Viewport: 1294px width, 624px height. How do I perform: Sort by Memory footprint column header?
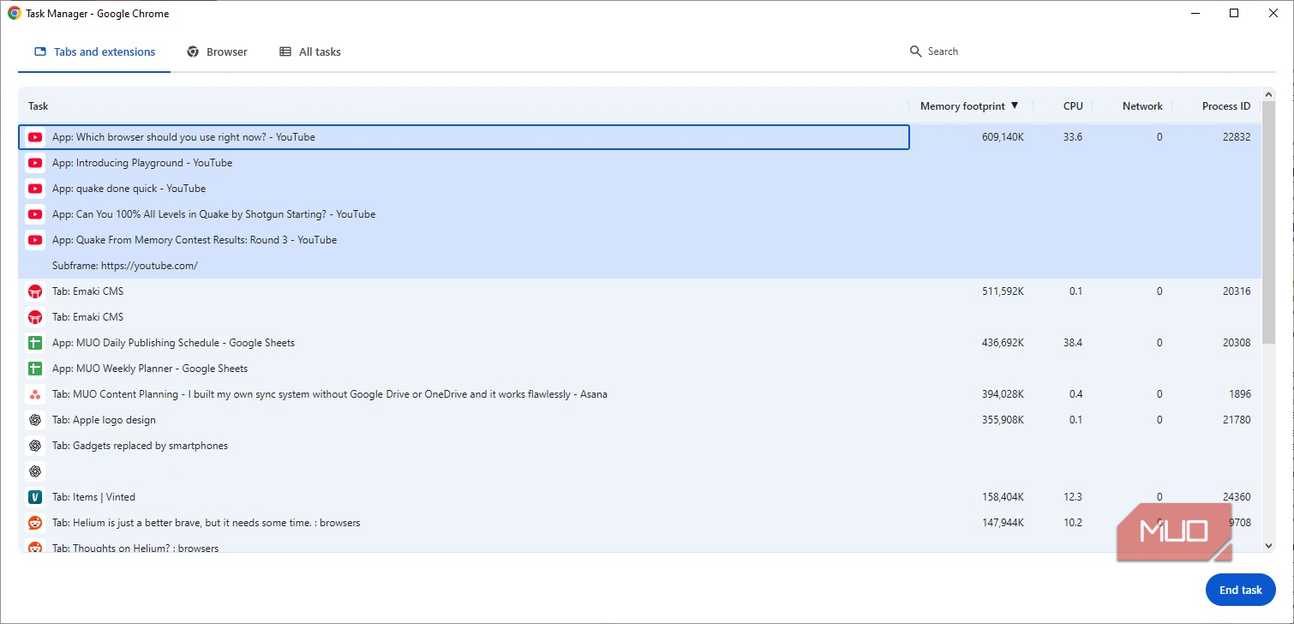(x=969, y=106)
